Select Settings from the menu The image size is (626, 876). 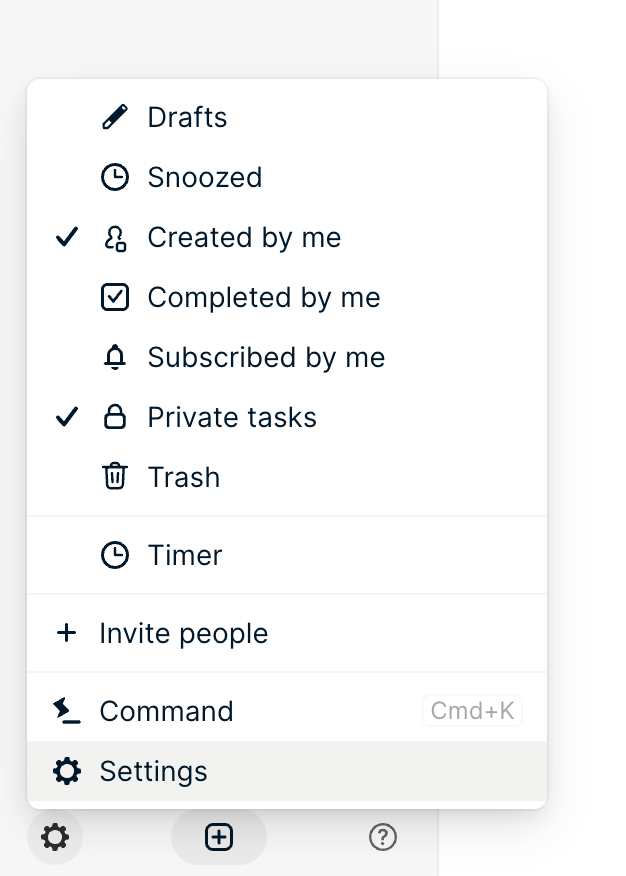(153, 771)
